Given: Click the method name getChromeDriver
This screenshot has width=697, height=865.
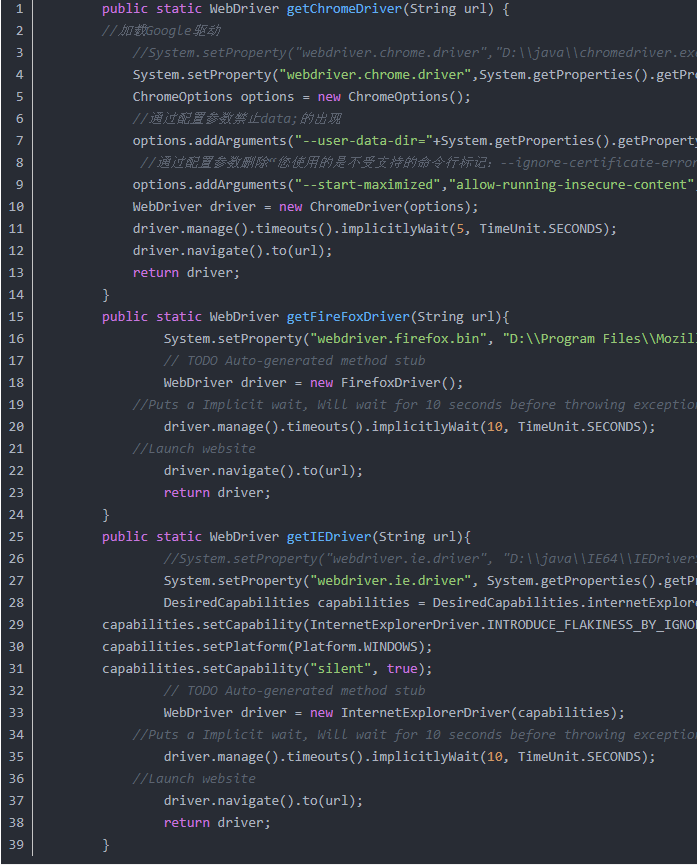Looking at the screenshot, I should point(344,9).
